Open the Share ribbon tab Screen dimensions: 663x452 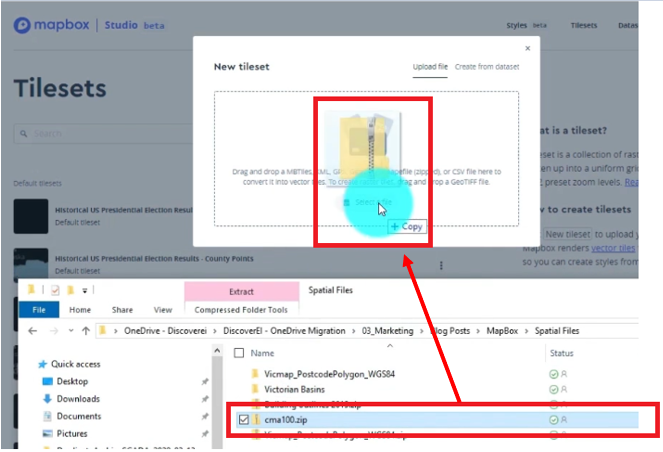(122, 310)
